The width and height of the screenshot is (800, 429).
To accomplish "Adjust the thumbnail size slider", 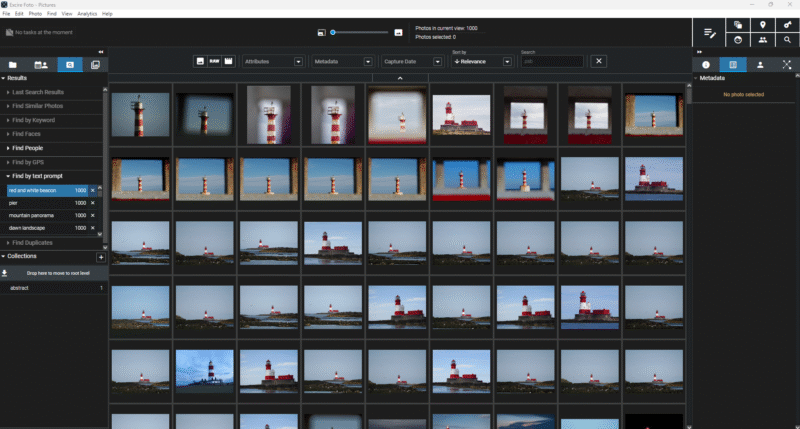I will click(x=333, y=32).
